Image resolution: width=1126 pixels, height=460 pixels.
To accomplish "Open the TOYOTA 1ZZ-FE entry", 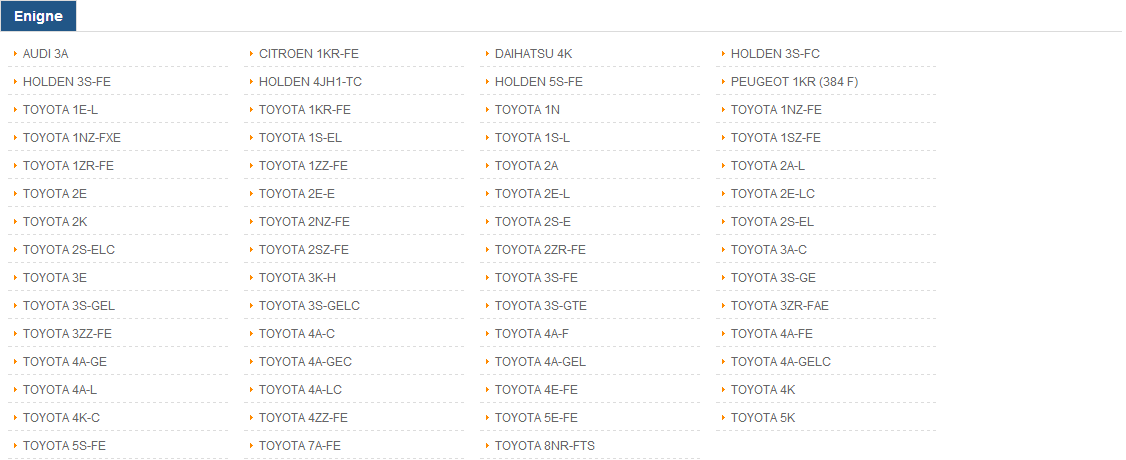I will point(303,166).
